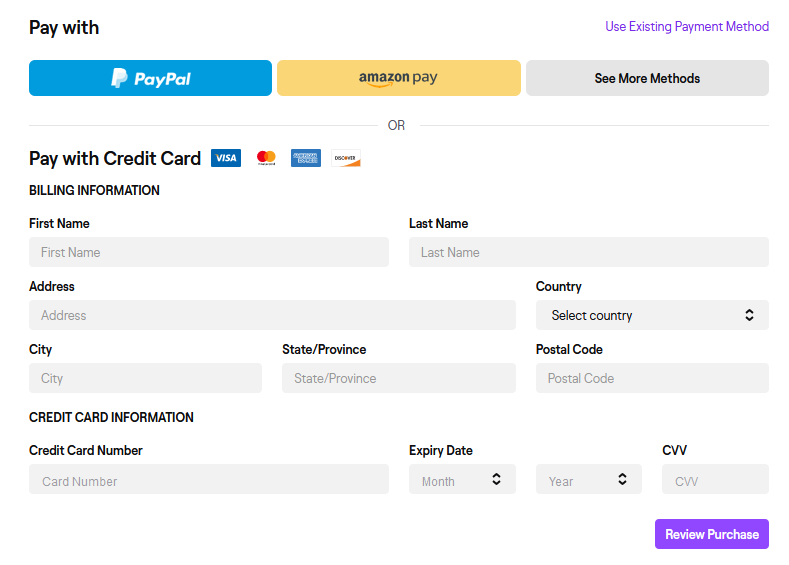Click the Card Number field

209,479
